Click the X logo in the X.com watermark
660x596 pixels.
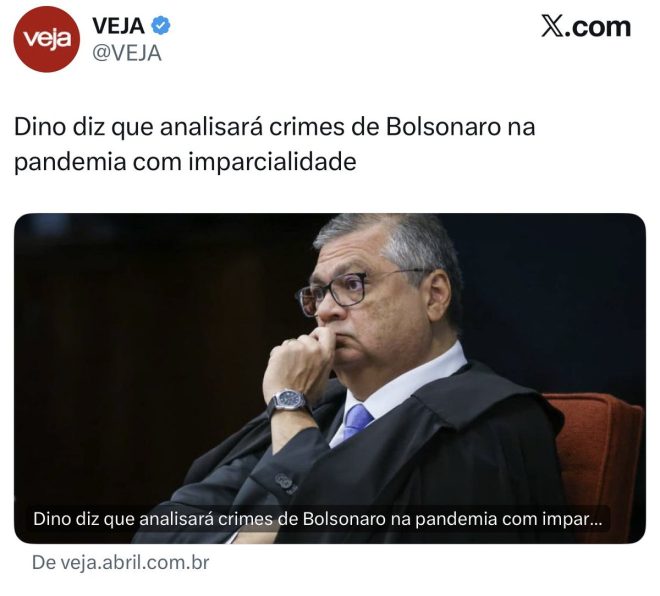(552, 26)
